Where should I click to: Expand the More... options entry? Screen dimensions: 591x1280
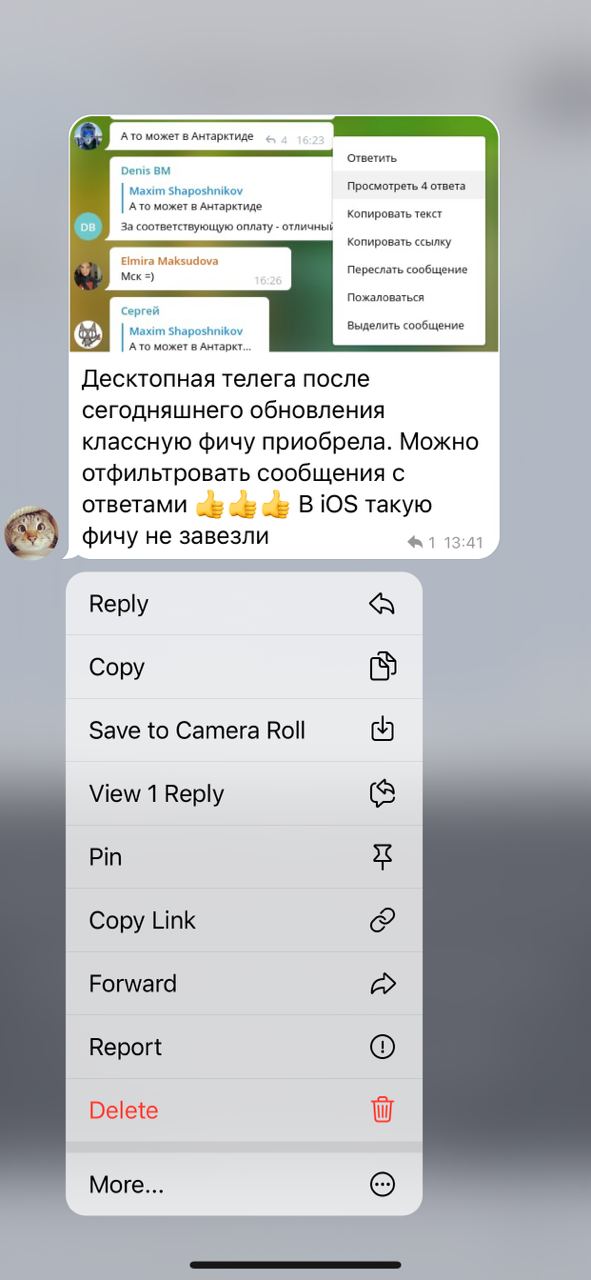244,1184
